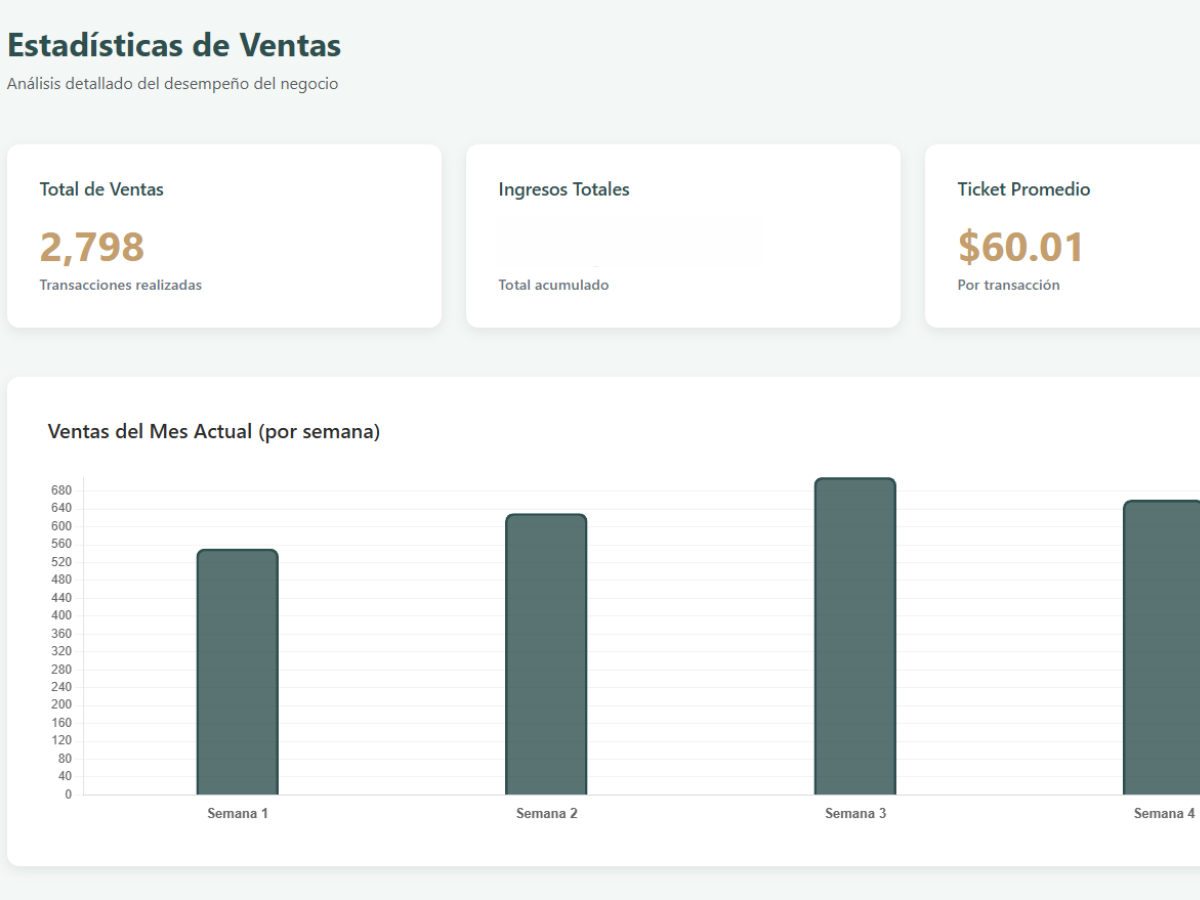This screenshot has width=1200, height=900.
Task: Click the $60.01 average ticket value
Action: point(1020,247)
